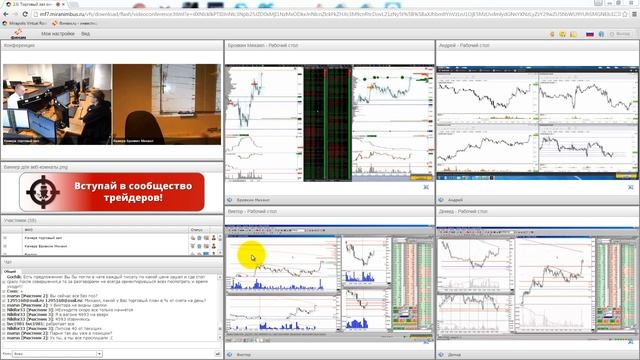
Task: Click the first status icon on 'Камера Бровкин Михаил' row
Action: (x=193, y=246)
